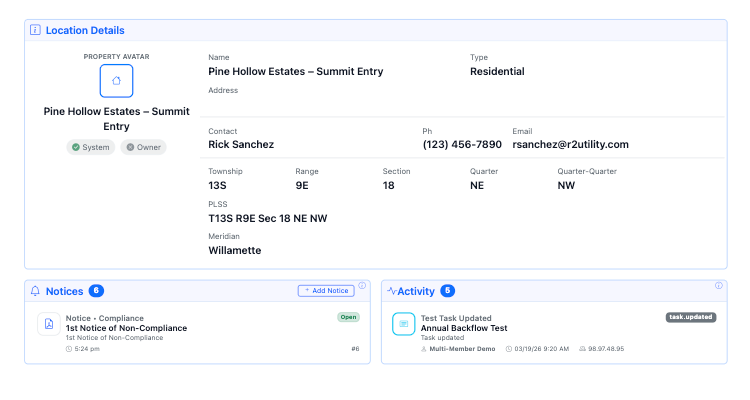This screenshot has width=750, height=400.
Task: Click the Activity pulse icon
Action: pos(392,291)
